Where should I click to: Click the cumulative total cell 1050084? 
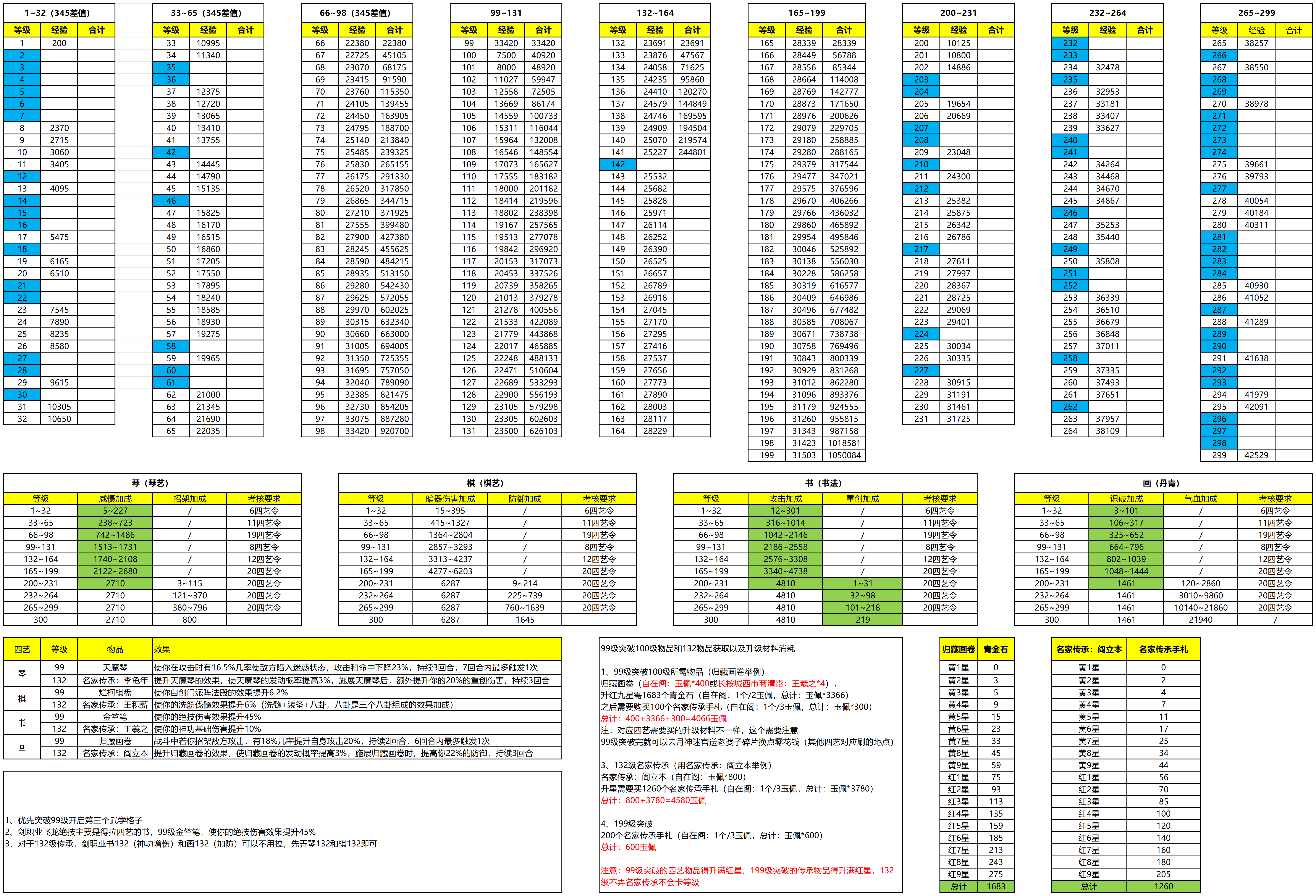click(x=844, y=455)
